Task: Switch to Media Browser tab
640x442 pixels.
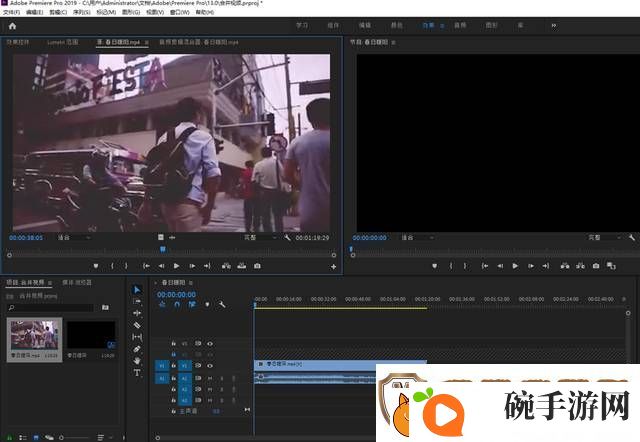Action: pos(77,282)
